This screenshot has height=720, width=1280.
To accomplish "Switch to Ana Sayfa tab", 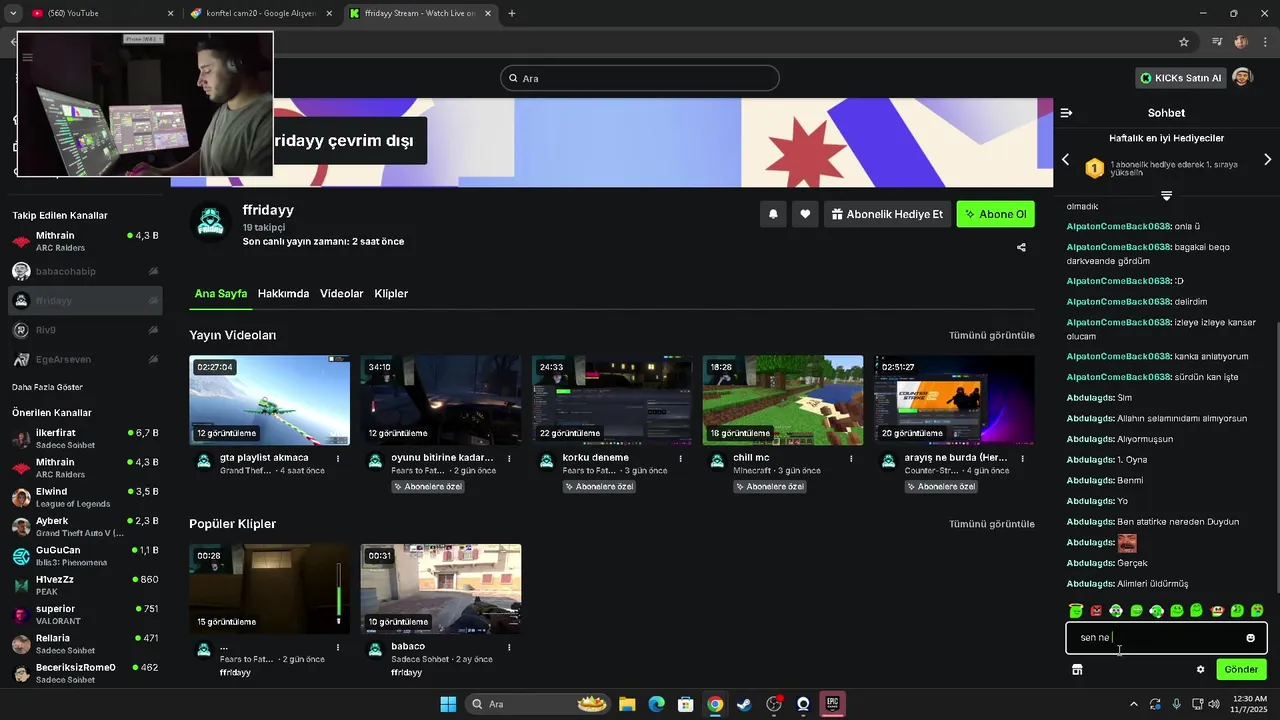I will click(x=221, y=294).
